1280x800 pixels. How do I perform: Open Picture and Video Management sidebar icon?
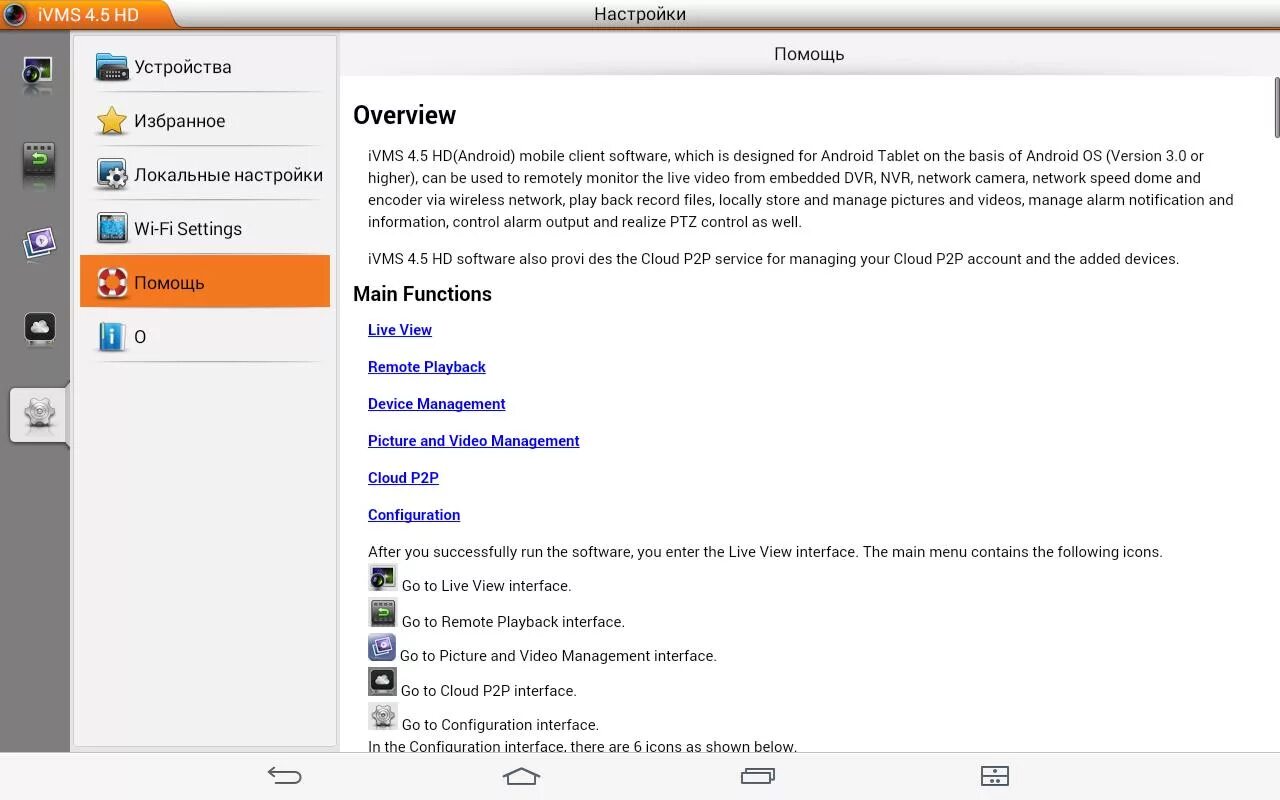click(x=38, y=243)
